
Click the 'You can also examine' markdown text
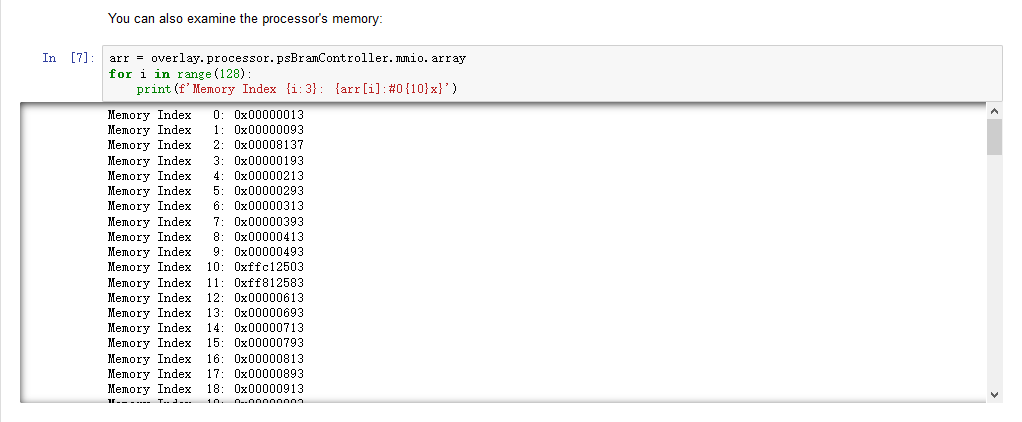click(x=245, y=19)
